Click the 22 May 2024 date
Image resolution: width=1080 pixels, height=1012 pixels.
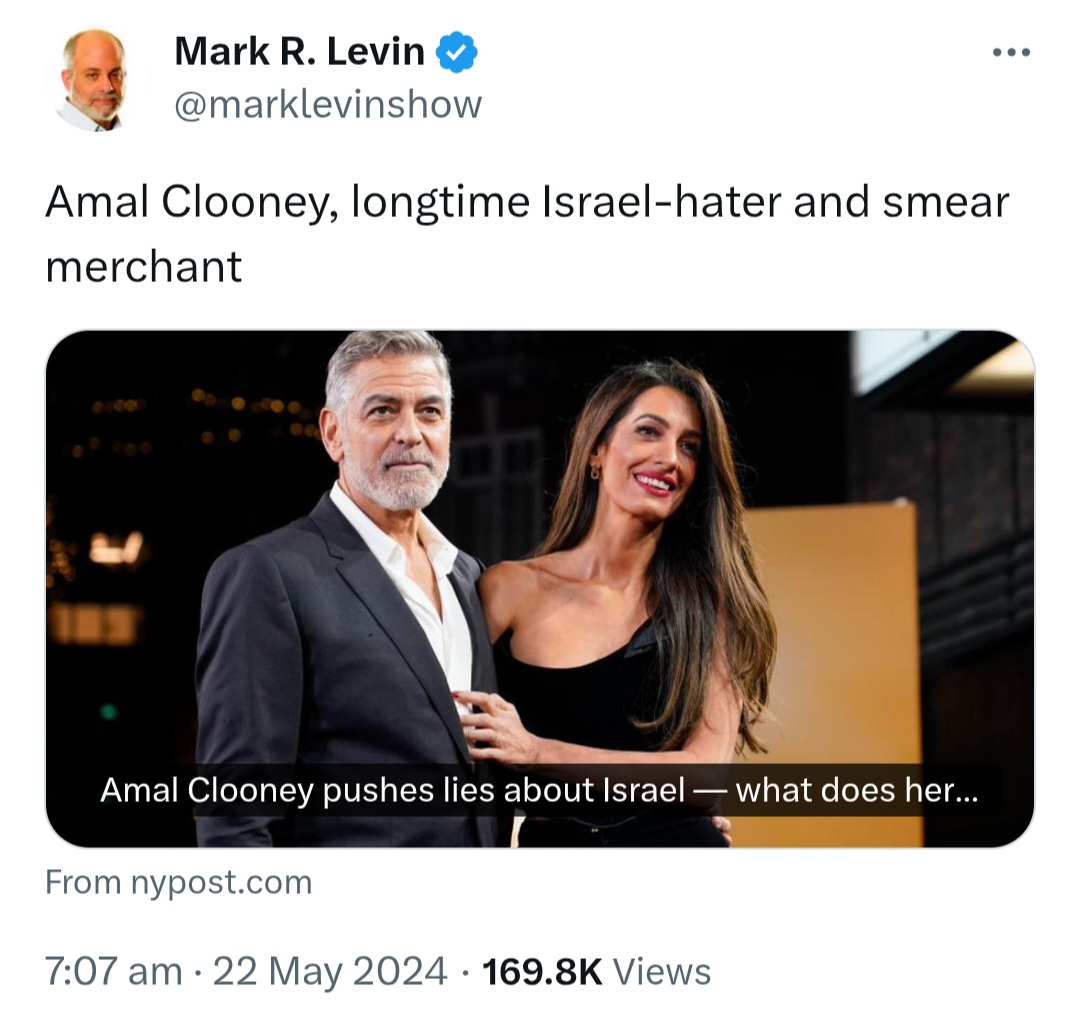pyautogui.click(x=330, y=972)
